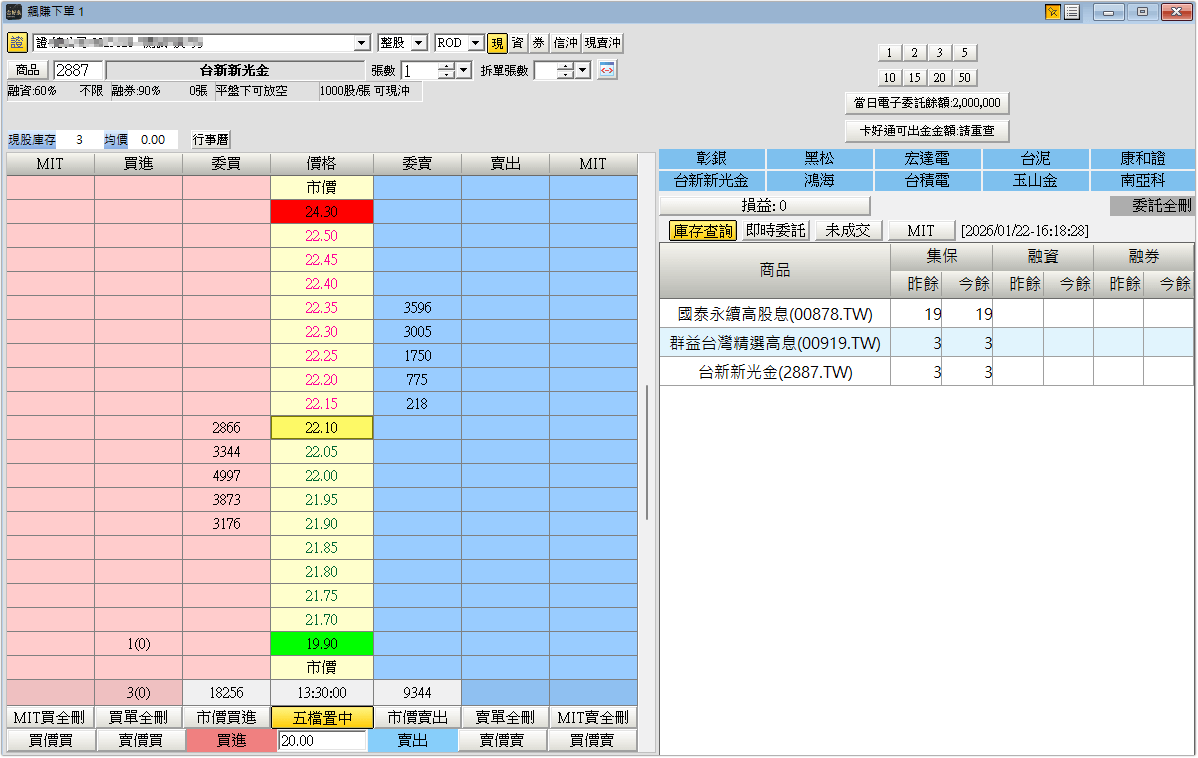
Task: Click the 損益: 0 button
Action: tap(764, 206)
